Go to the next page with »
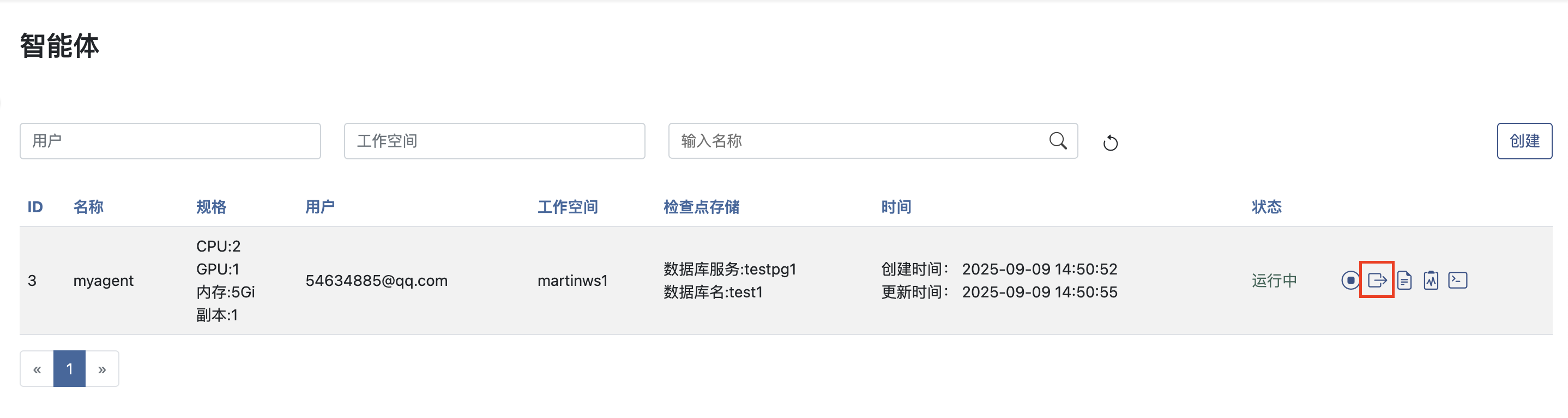 tap(102, 369)
